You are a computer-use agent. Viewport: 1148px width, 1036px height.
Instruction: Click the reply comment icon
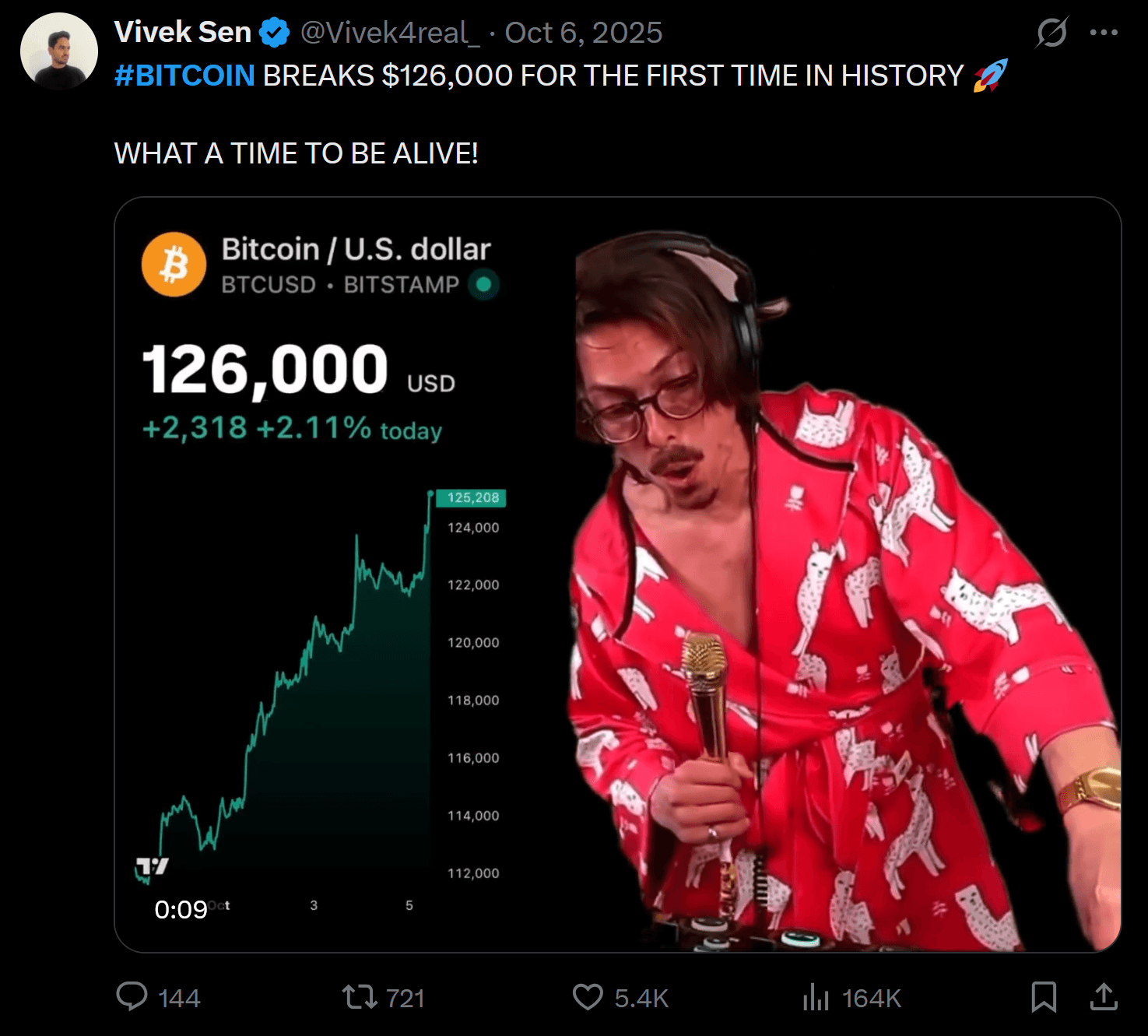[132, 997]
